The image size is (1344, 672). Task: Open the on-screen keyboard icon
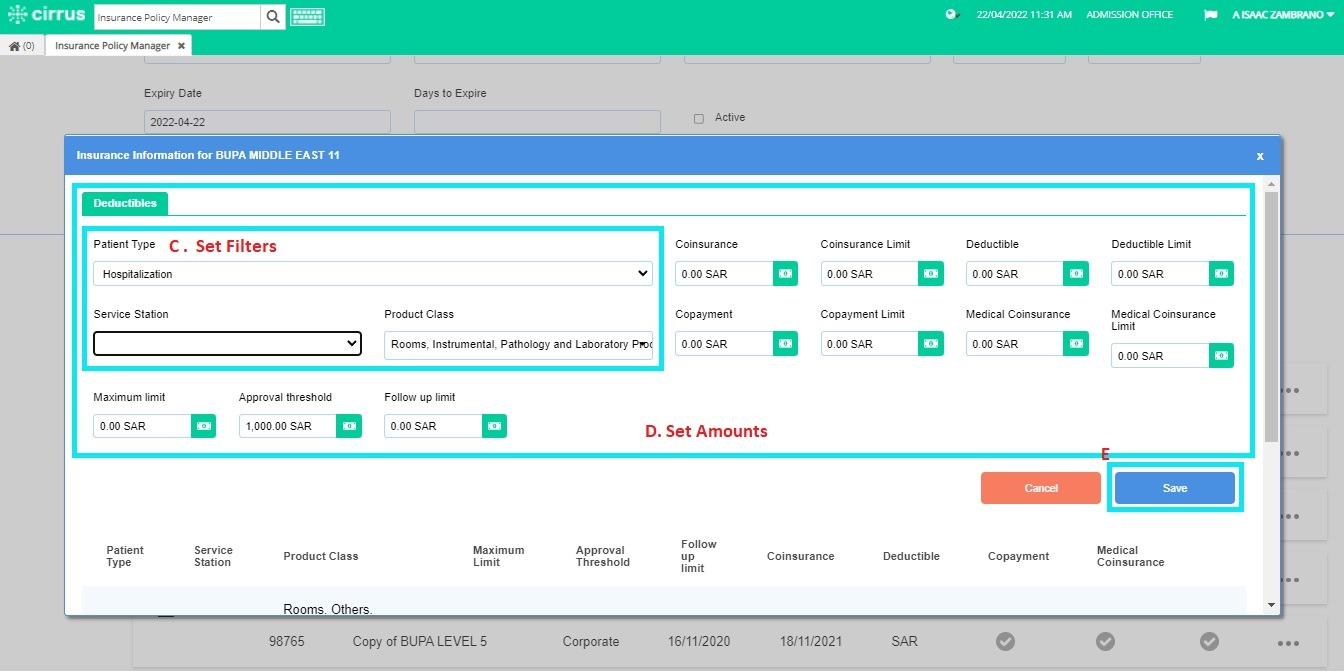307,16
